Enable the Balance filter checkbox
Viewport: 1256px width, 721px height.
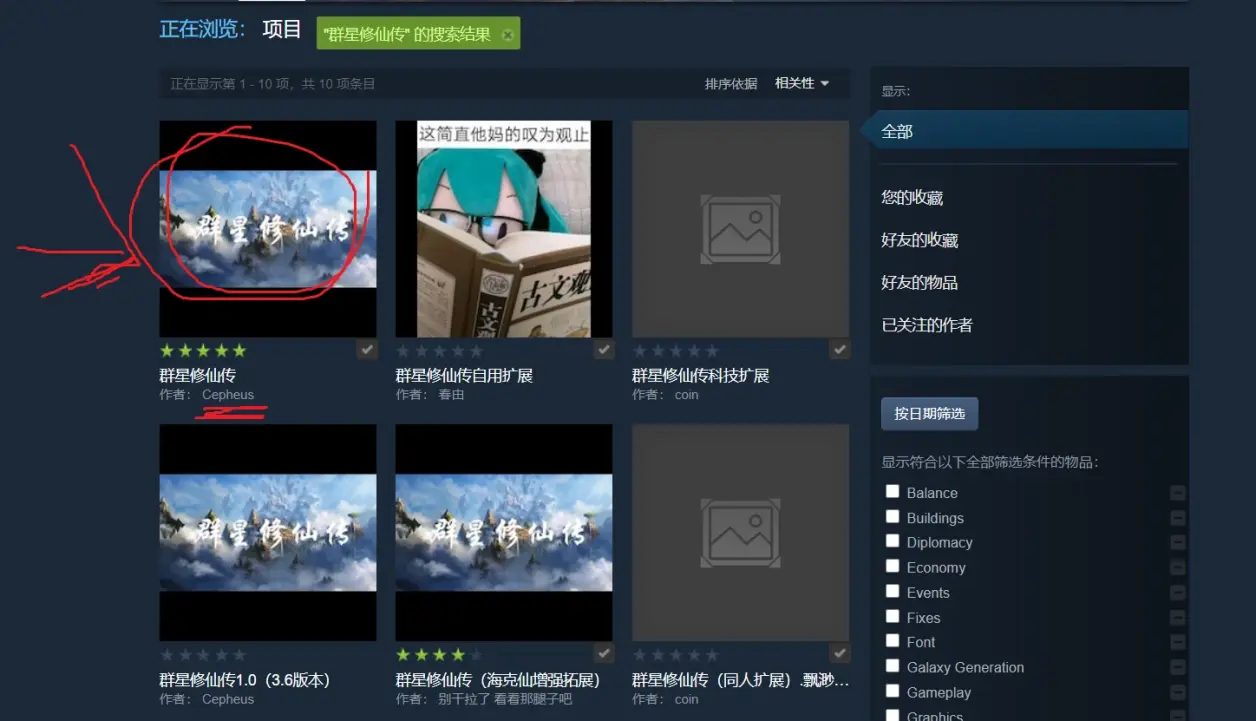(x=892, y=491)
